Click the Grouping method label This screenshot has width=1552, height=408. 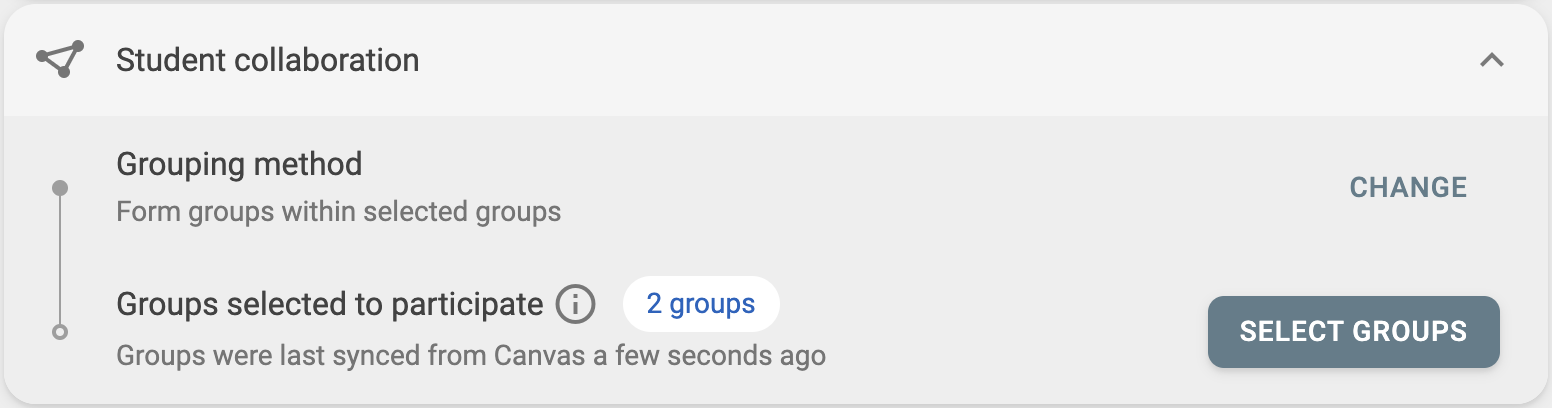pos(239,163)
